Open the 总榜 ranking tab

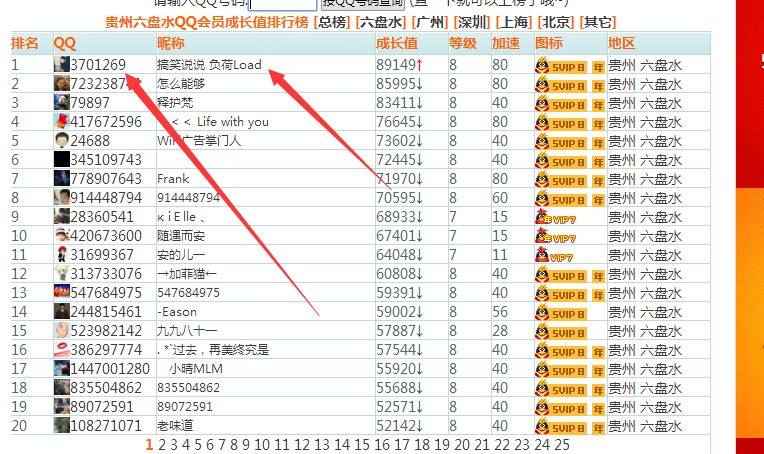pyautogui.click(x=332, y=22)
